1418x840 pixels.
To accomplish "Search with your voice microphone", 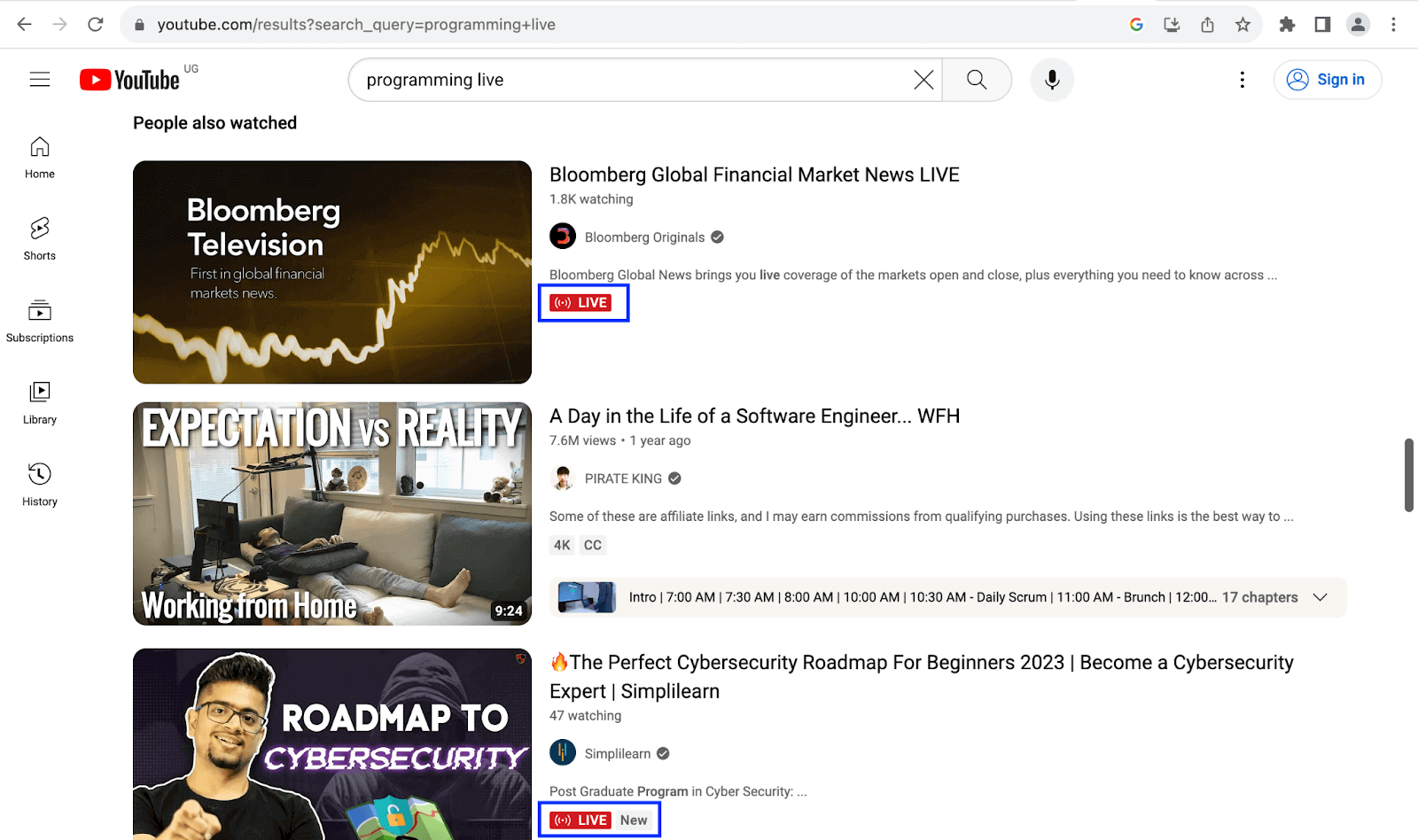I will pos(1052,80).
